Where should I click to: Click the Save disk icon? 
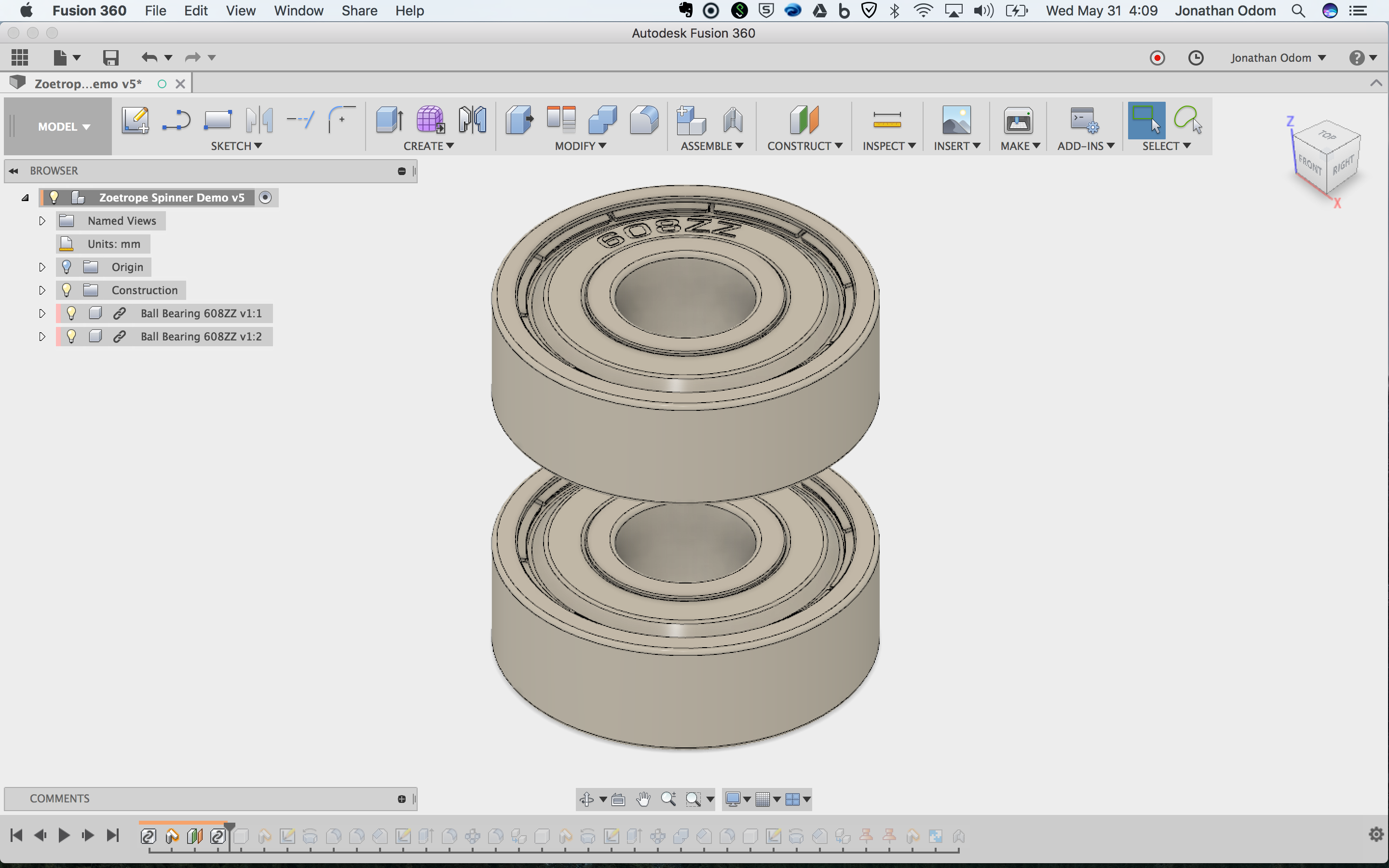(x=110, y=57)
